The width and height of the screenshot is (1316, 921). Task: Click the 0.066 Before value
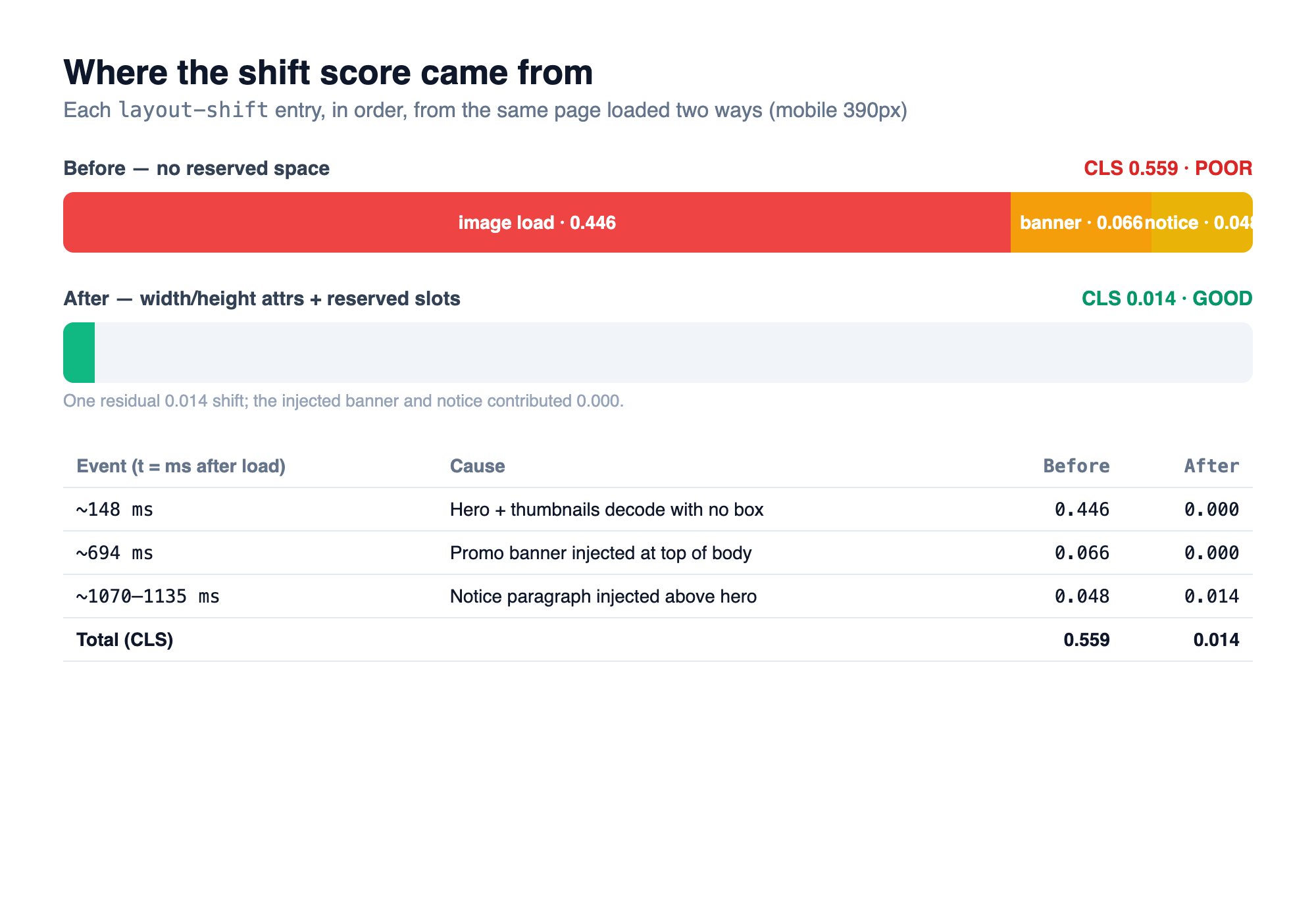click(x=1082, y=553)
